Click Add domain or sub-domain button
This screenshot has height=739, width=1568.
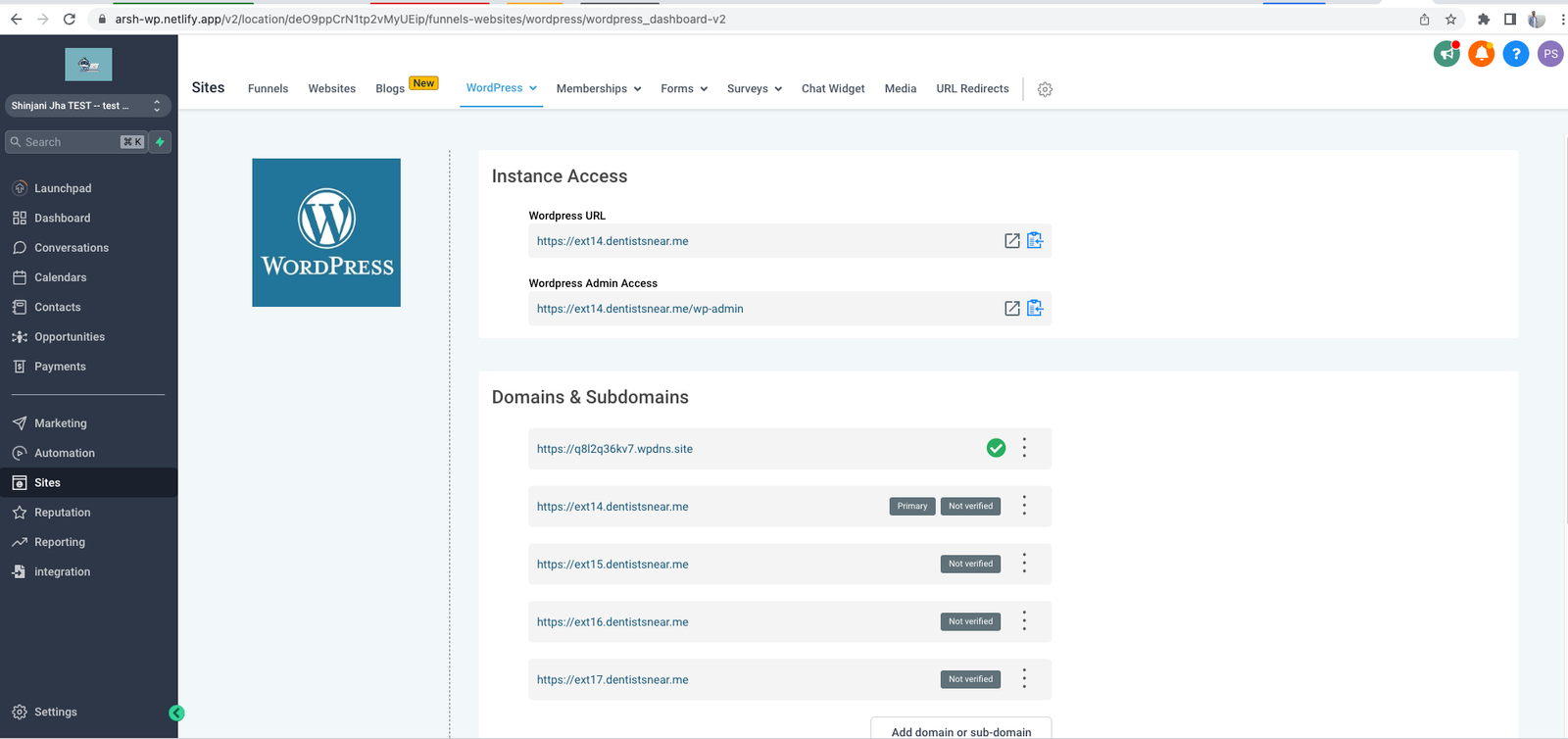960,731
